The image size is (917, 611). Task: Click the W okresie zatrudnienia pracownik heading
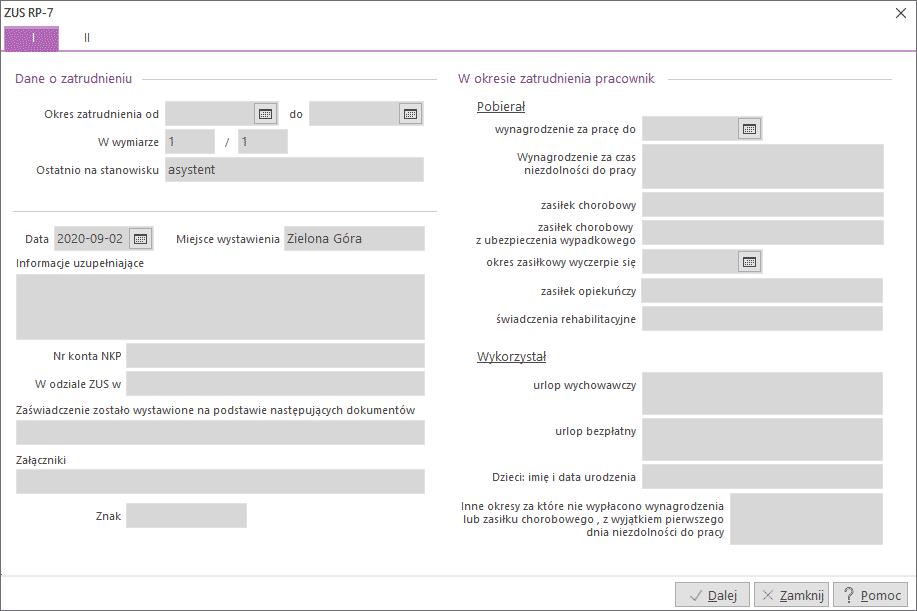[x=556, y=78]
